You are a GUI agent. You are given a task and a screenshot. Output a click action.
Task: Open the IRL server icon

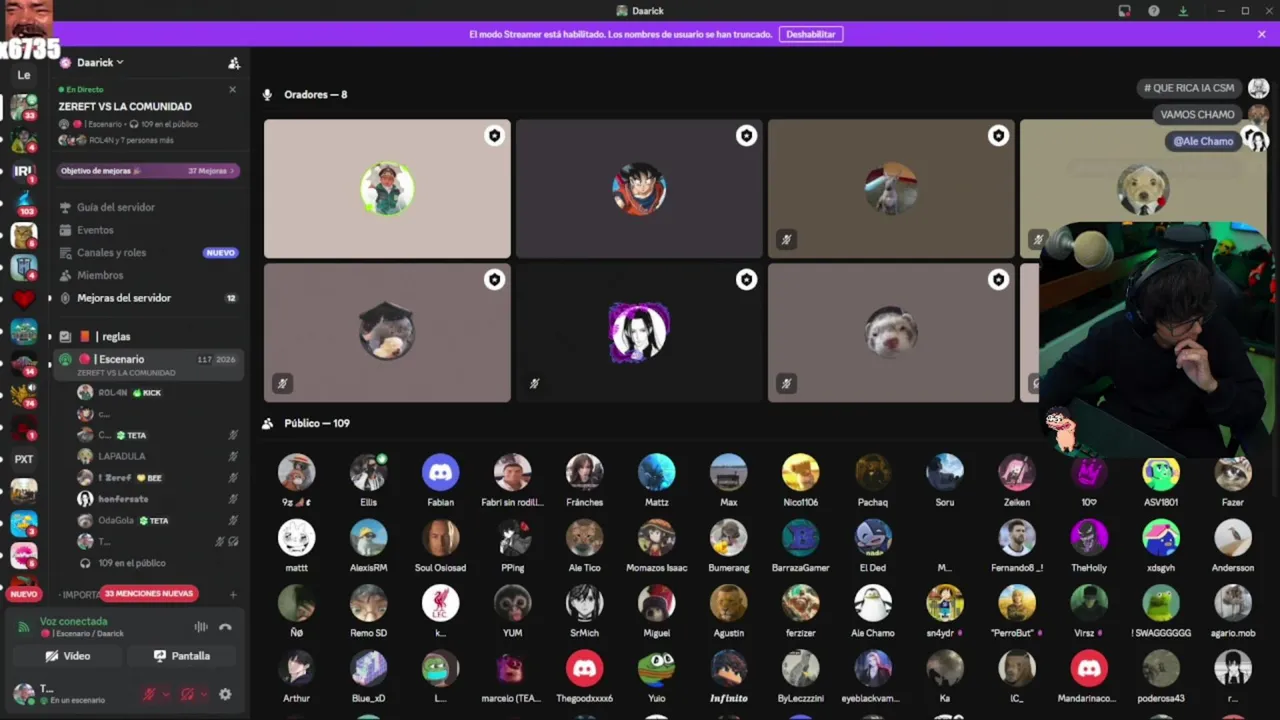pyautogui.click(x=24, y=171)
